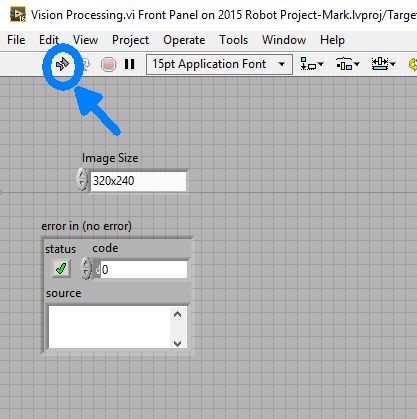Viewport: 417px width, 419px height.
Task: Click the broken Run arrow button
Action: [62, 64]
